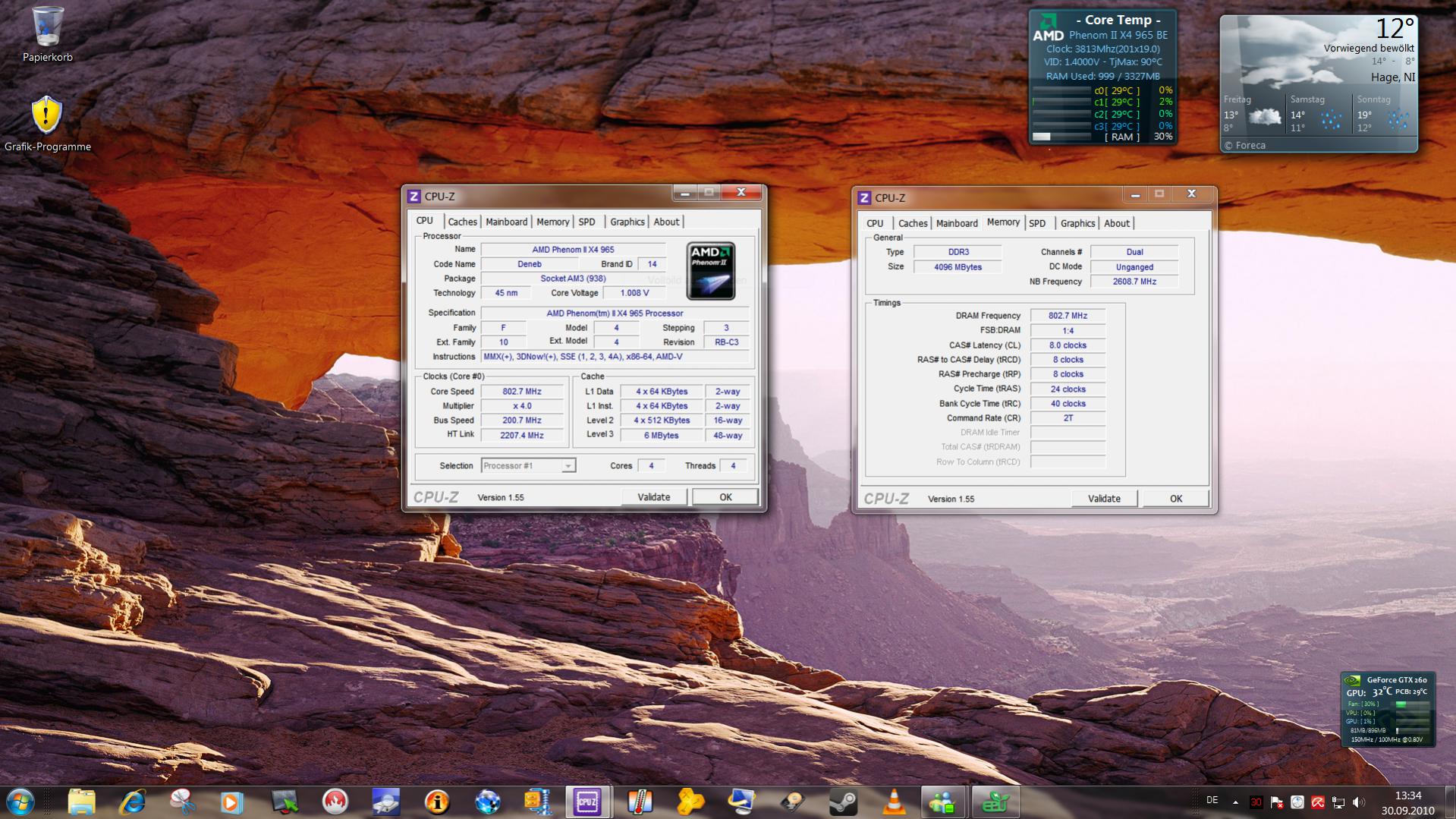Open the Action Center flag tray icon
Screen dimensions: 1456x819
[1277, 802]
